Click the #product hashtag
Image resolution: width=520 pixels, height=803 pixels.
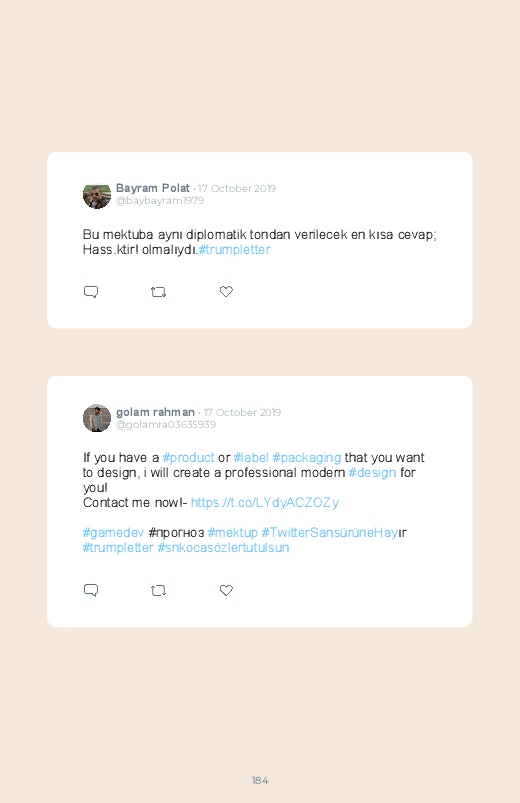189,457
